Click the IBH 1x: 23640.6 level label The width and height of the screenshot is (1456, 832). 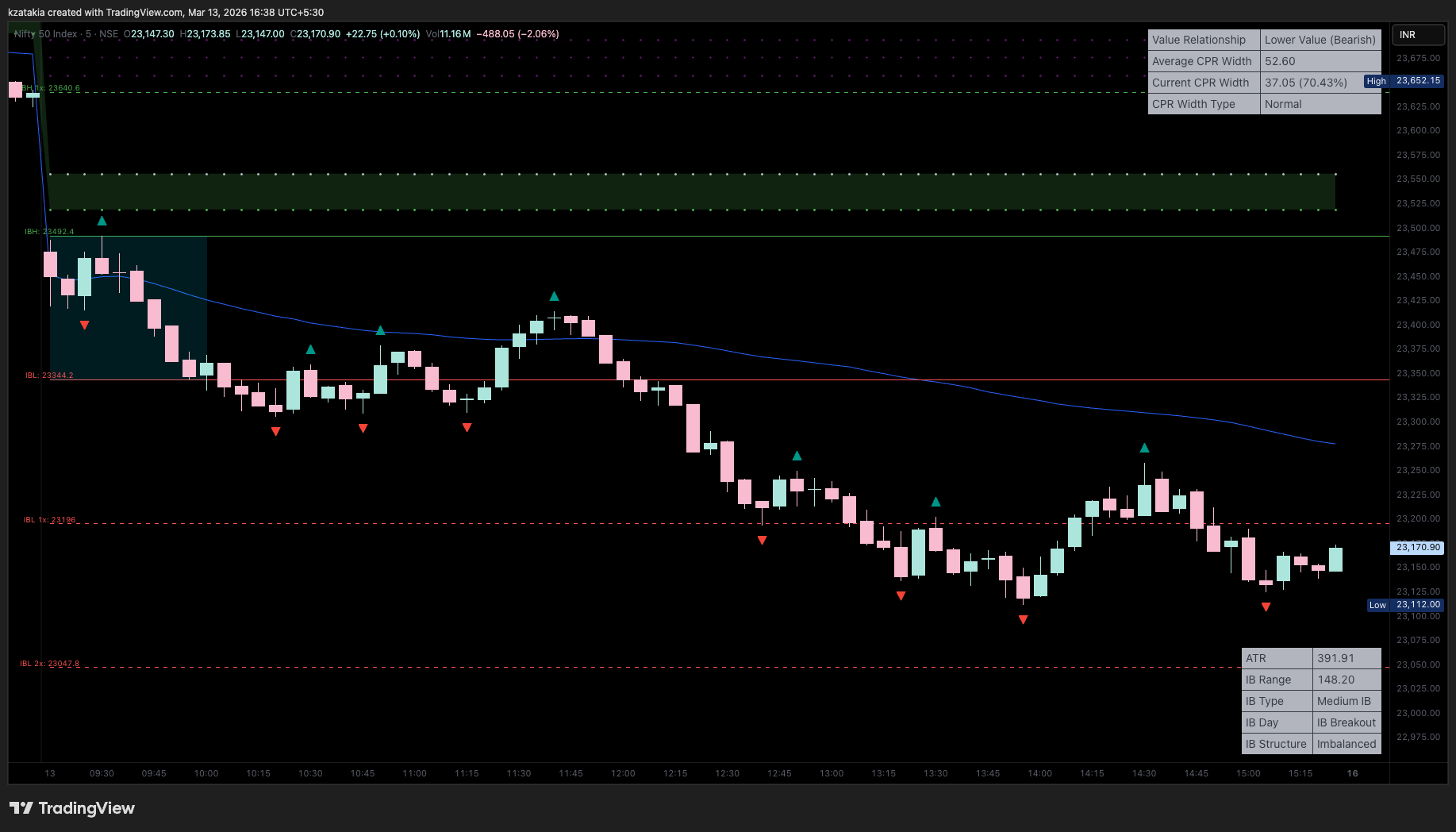click(x=51, y=88)
